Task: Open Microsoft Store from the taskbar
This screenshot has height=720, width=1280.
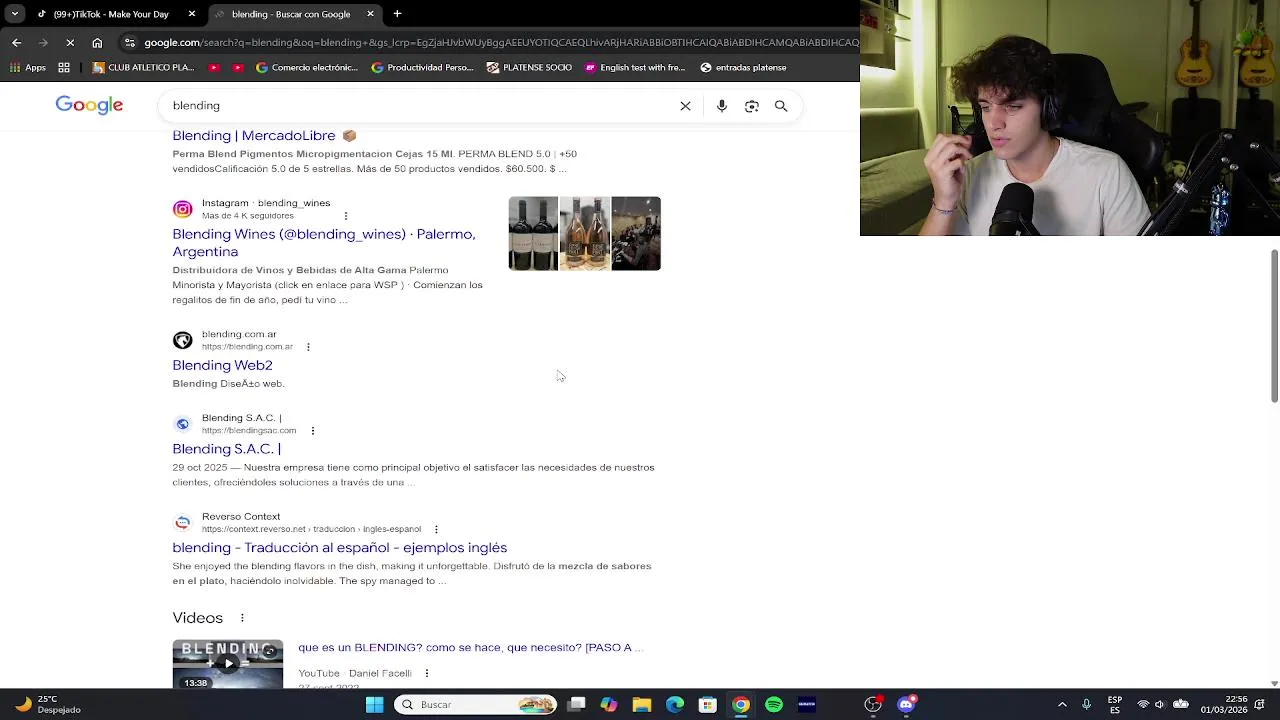Action: (708, 704)
